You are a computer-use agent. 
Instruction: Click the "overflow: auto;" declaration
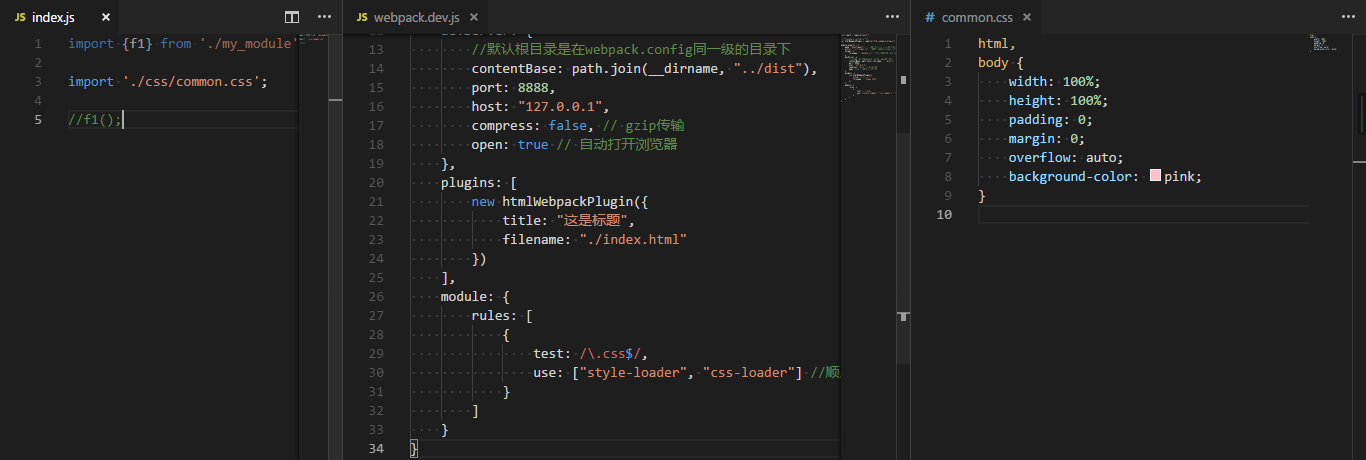coord(1066,158)
